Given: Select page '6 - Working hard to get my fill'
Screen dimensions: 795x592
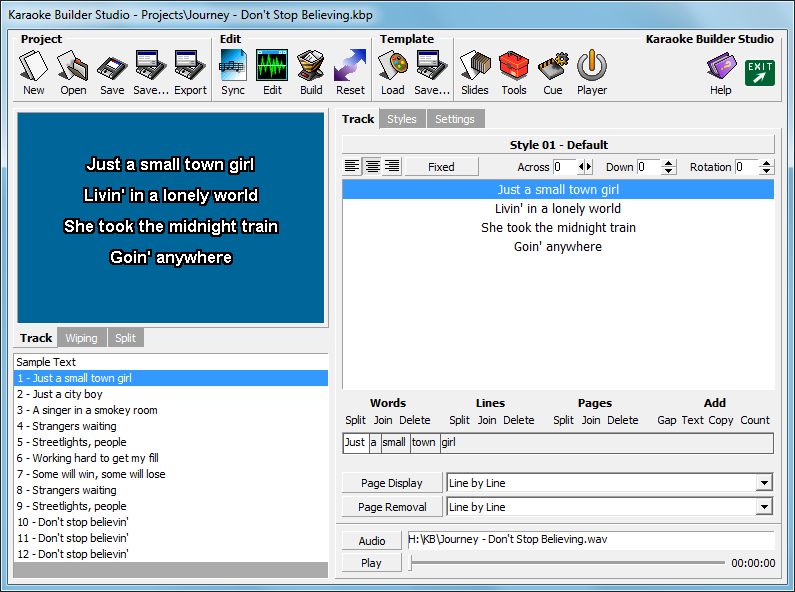Looking at the screenshot, I should click(x=171, y=458).
